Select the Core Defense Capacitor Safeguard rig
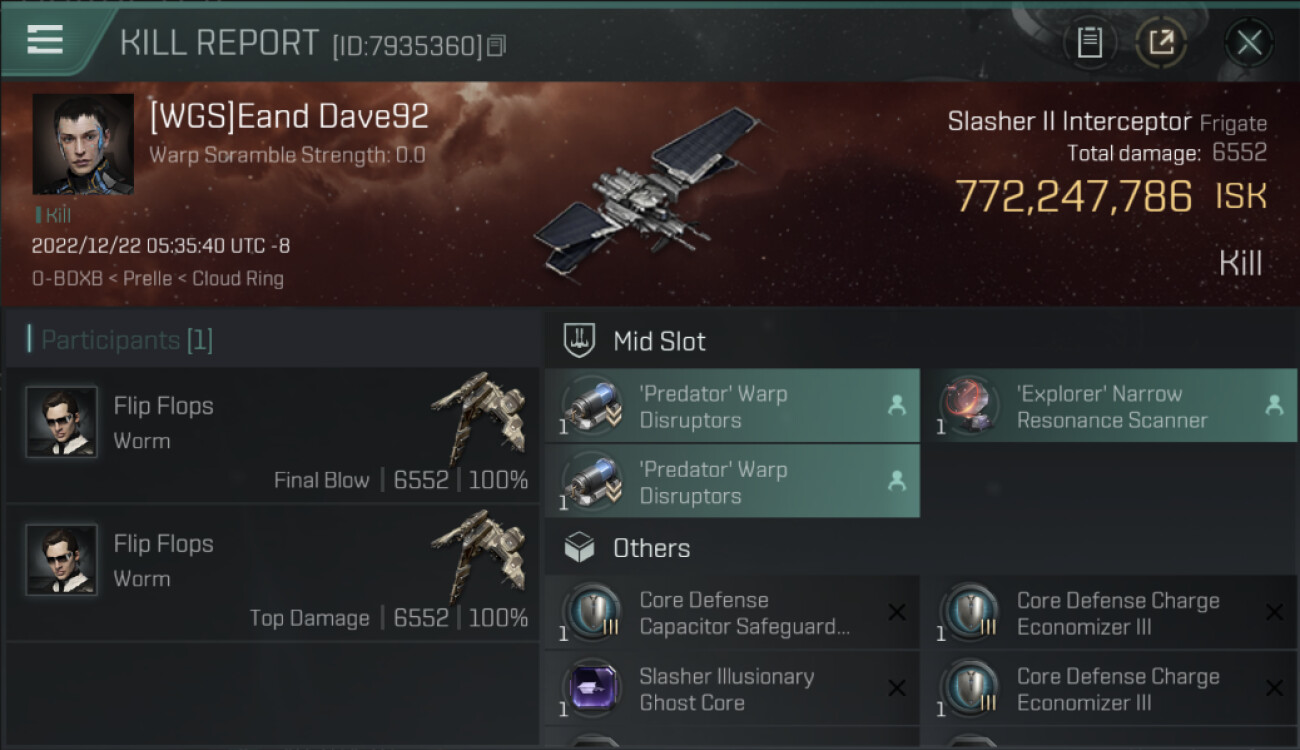Viewport: 1300px width, 750px height. (x=732, y=613)
